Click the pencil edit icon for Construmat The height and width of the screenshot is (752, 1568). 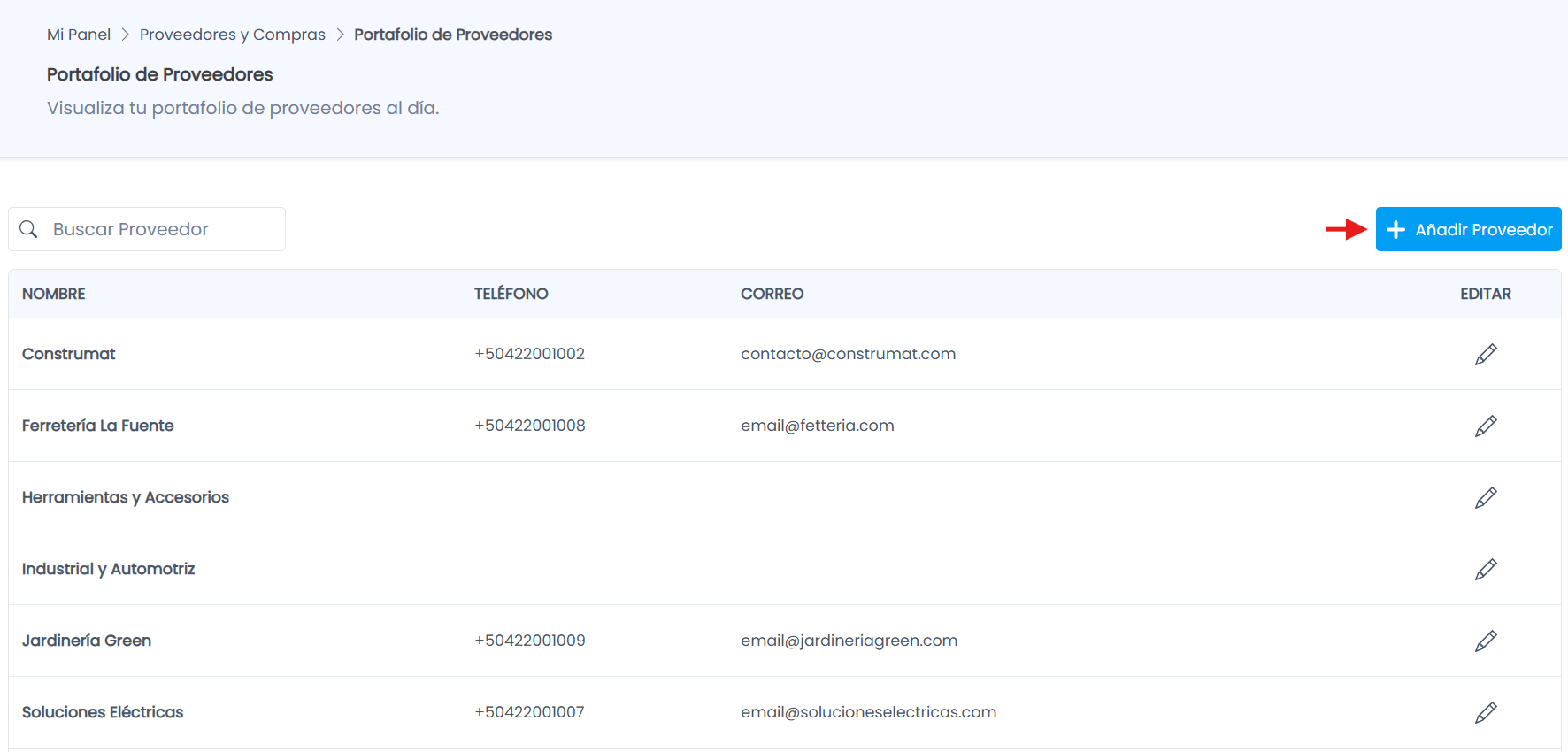coord(1486,354)
